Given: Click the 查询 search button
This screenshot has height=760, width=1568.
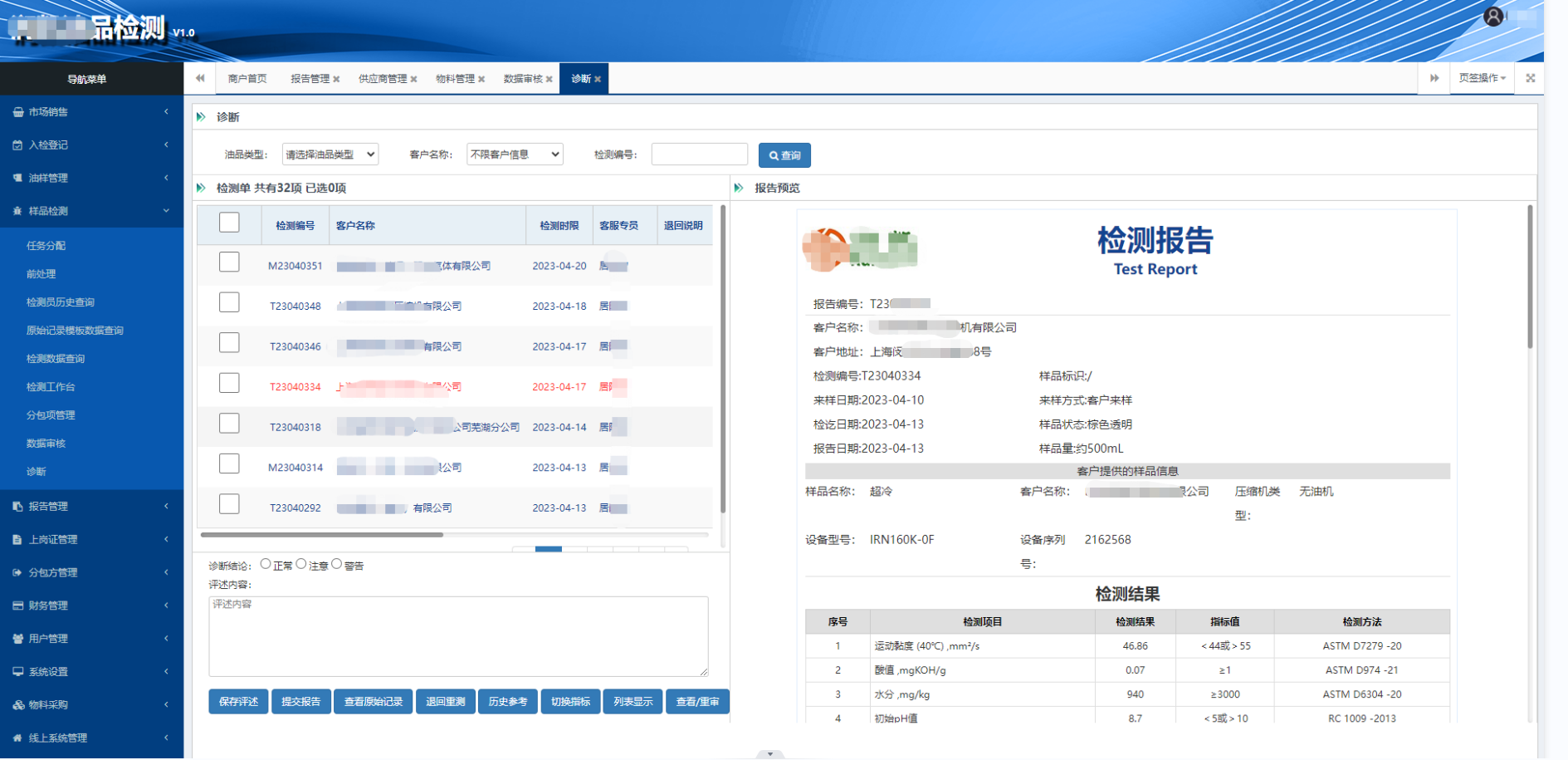Looking at the screenshot, I should point(784,155).
